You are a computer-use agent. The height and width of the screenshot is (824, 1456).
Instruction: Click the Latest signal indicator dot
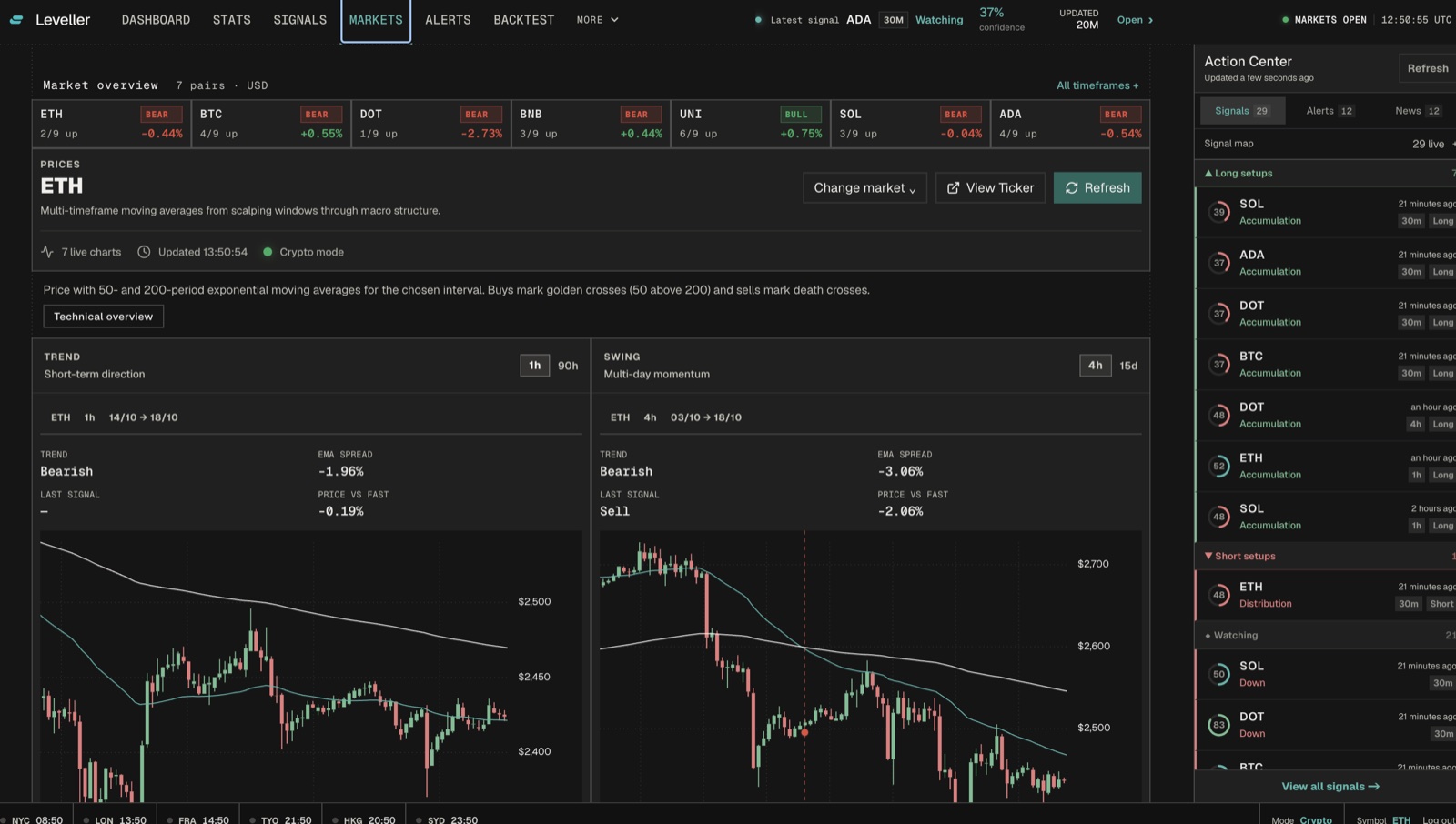pos(758,20)
